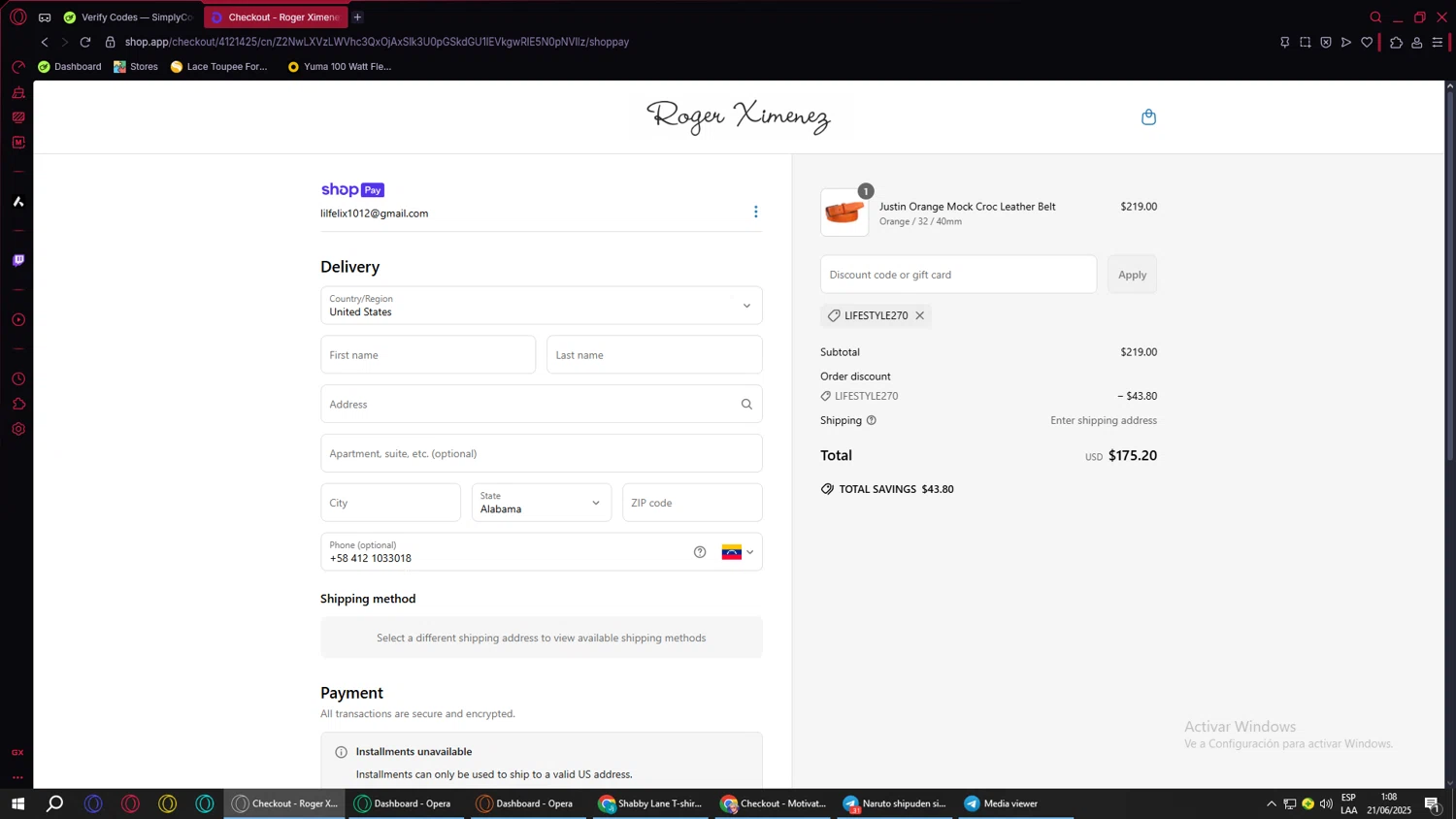Image resolution: width=1456 pixels, height=819 pixels.
Task: Click the address search magnifier icon
Action: (x=746, y=404)
